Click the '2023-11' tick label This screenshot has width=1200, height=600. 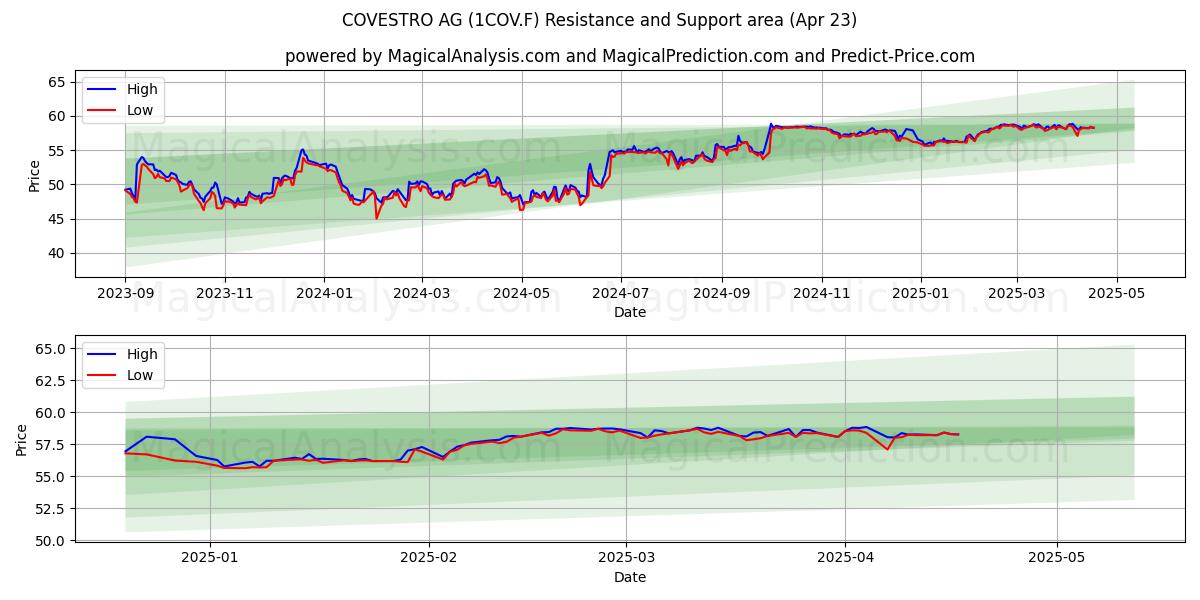[224, 294]
